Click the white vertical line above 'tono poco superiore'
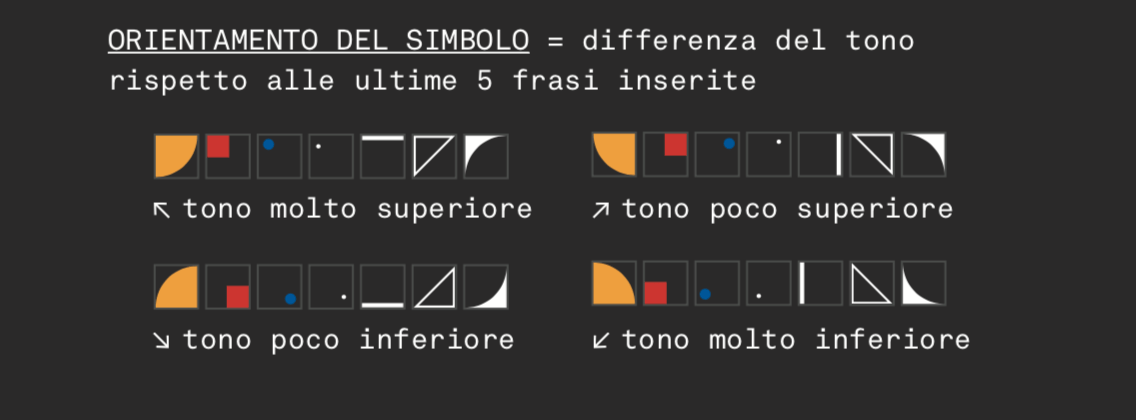The image size is (1136, 420). (x=838, y=155)
